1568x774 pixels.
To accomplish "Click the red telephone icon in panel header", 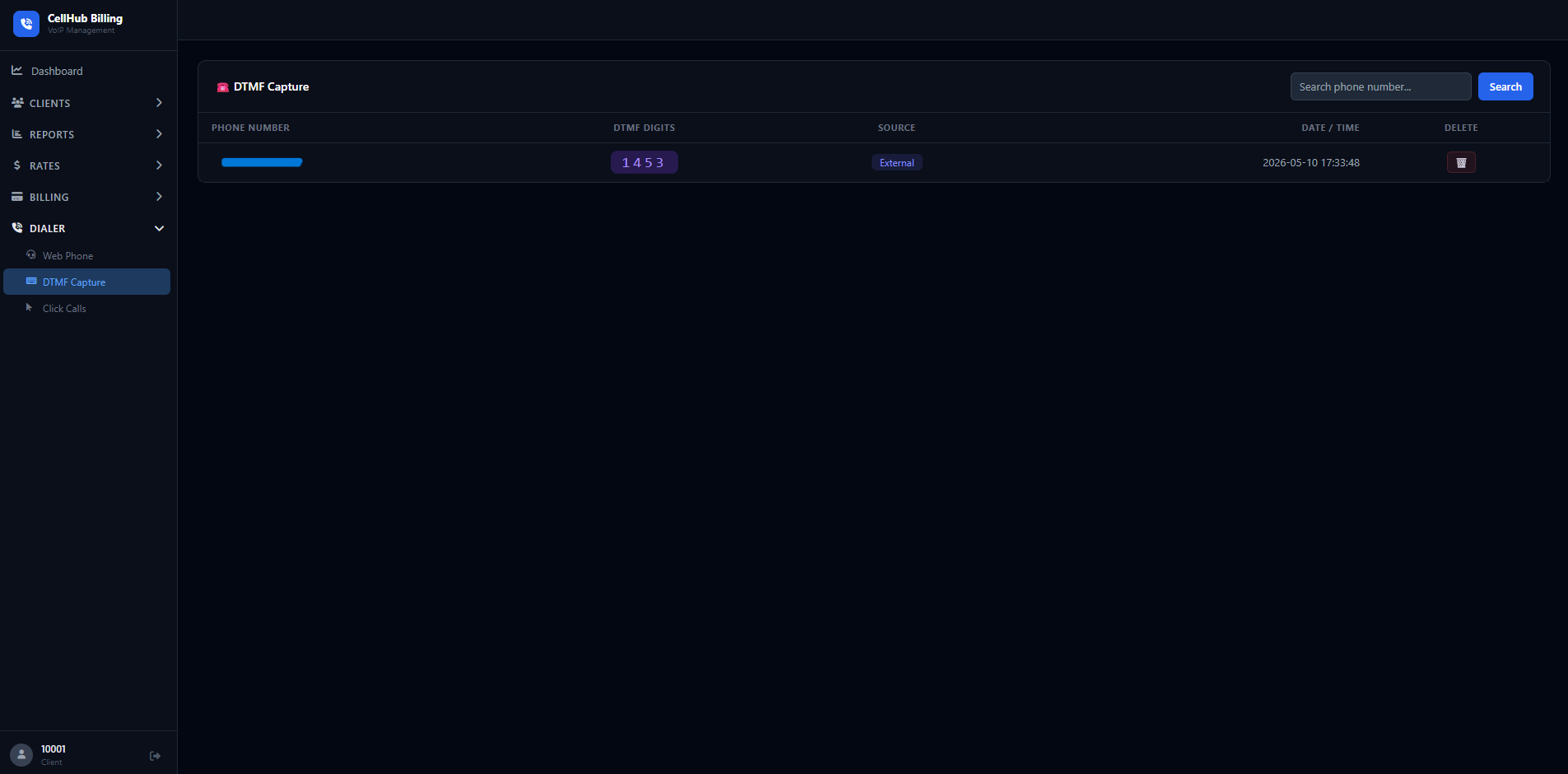I will pos(222,87).
